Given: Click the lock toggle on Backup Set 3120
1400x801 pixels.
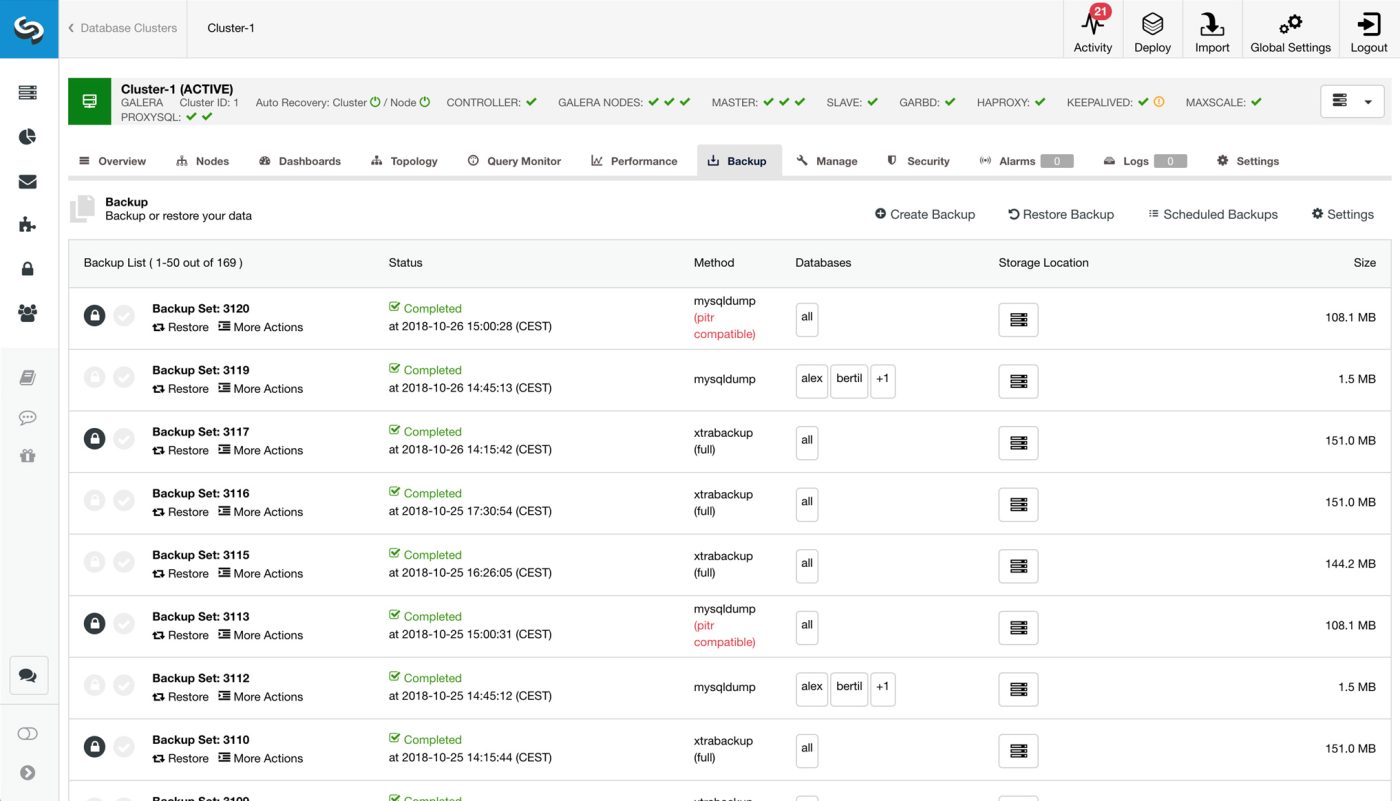Looking at the screenshot, I should pyautogui.click(x=94, y=315).
